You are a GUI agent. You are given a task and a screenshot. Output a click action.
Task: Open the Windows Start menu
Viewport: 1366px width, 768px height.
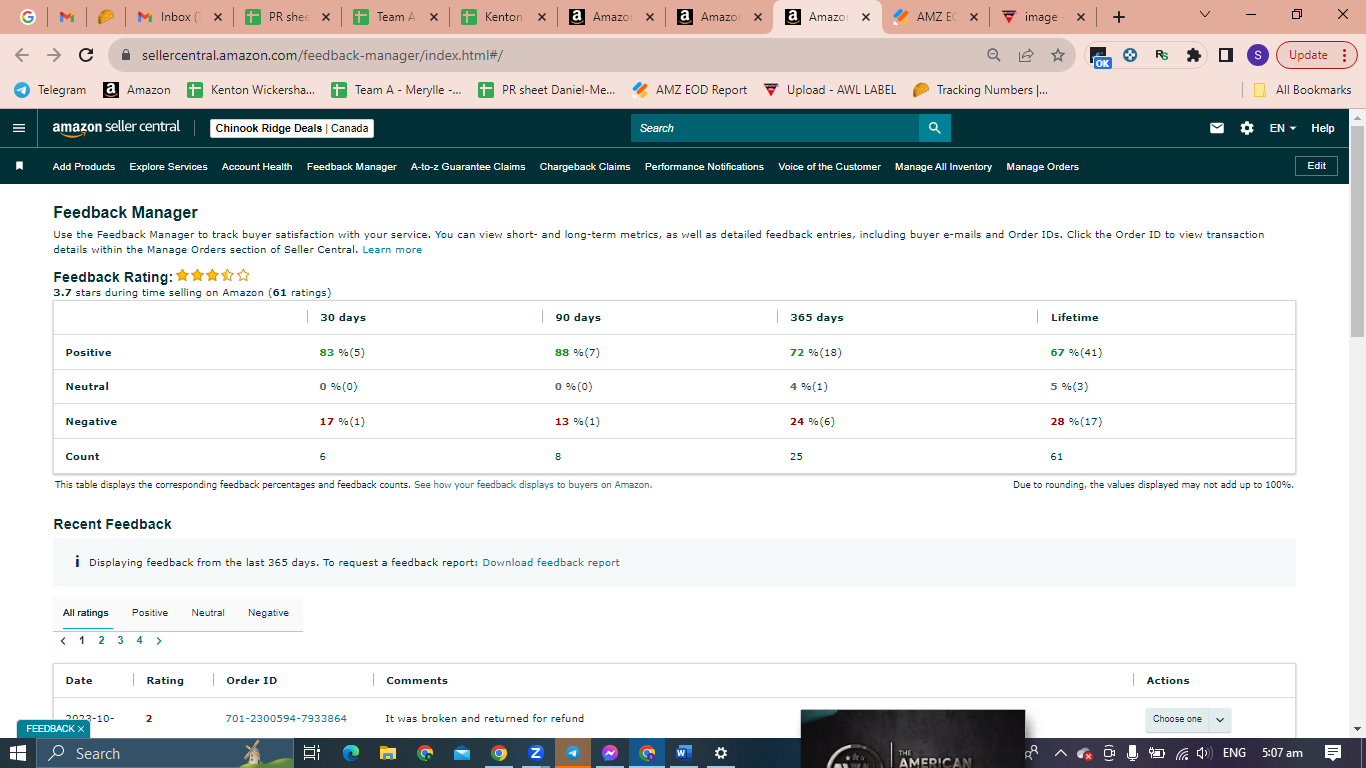[18, 753]
